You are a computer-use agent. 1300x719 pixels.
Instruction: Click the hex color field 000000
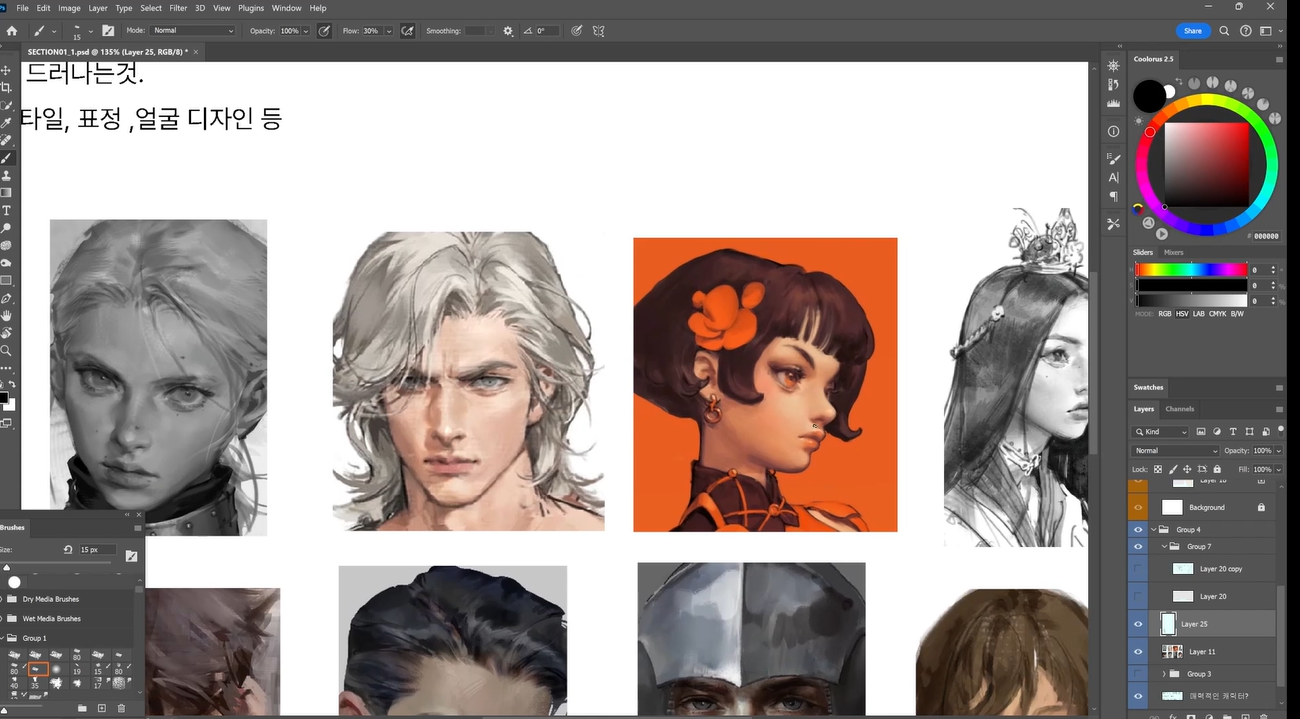pos(1266,236)
